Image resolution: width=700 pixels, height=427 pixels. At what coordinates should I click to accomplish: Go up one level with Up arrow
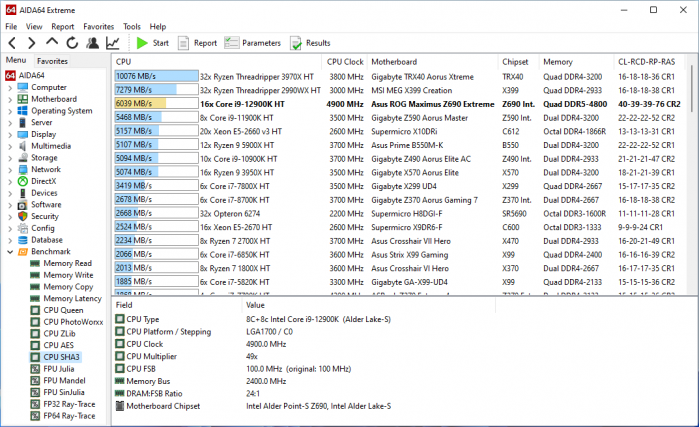pos(52,43)
